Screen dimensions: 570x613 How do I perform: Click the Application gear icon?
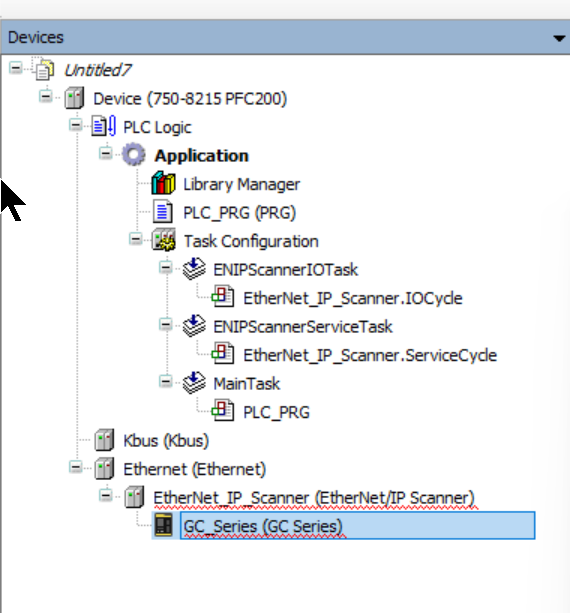[134, 154]
